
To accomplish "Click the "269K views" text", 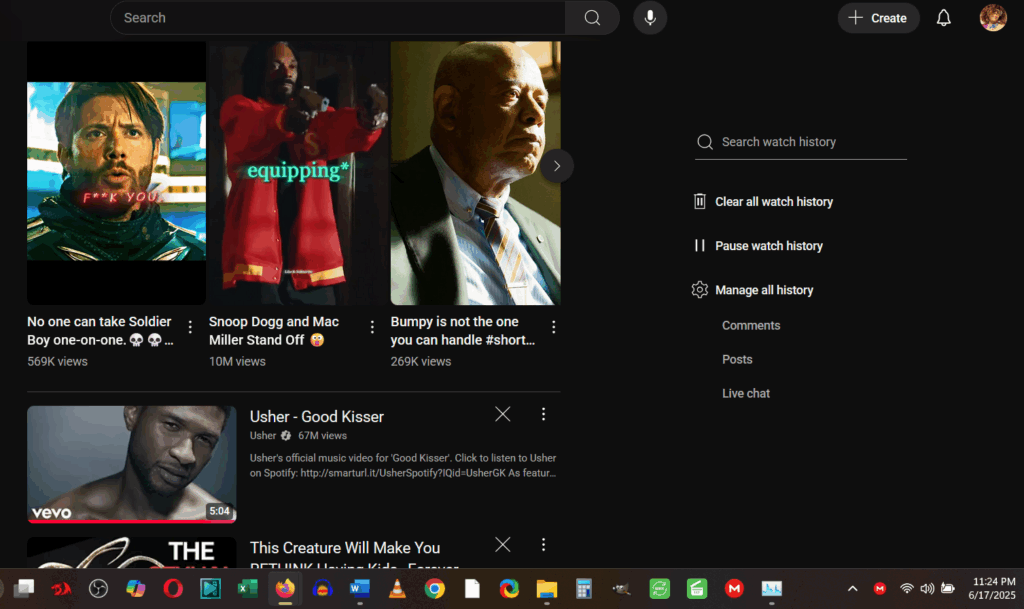I will 421,361.
